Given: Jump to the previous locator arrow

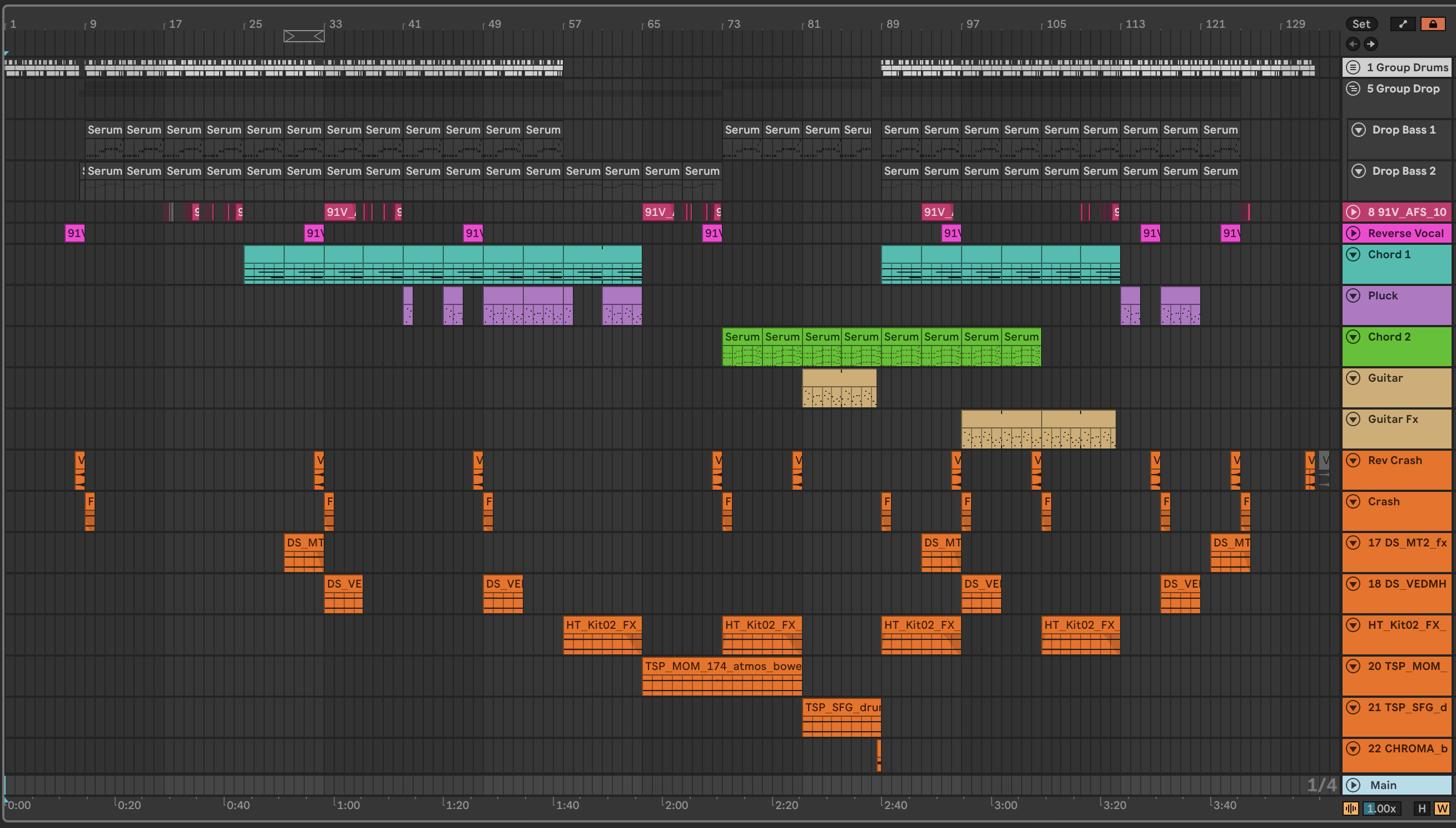Looking at the screenshot, I should coord(1353,44).
